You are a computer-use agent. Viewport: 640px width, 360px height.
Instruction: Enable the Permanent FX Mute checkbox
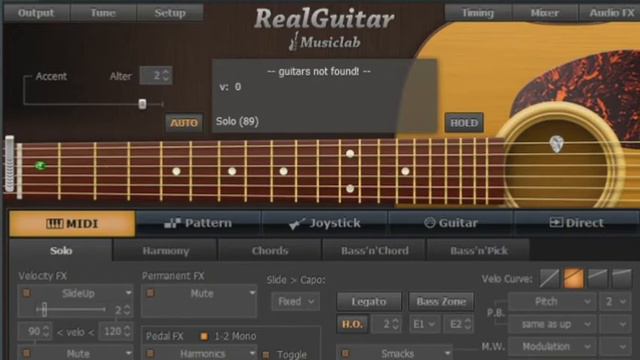150,293
